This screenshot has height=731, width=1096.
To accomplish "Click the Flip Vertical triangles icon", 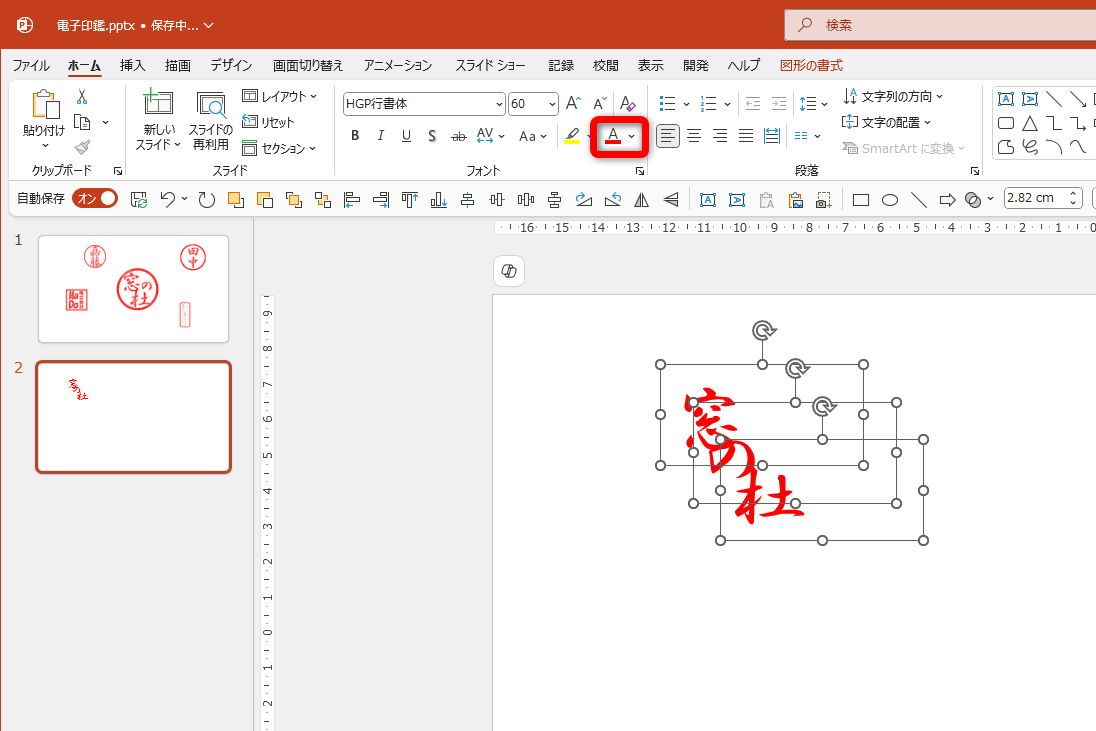I will point(670,200).
